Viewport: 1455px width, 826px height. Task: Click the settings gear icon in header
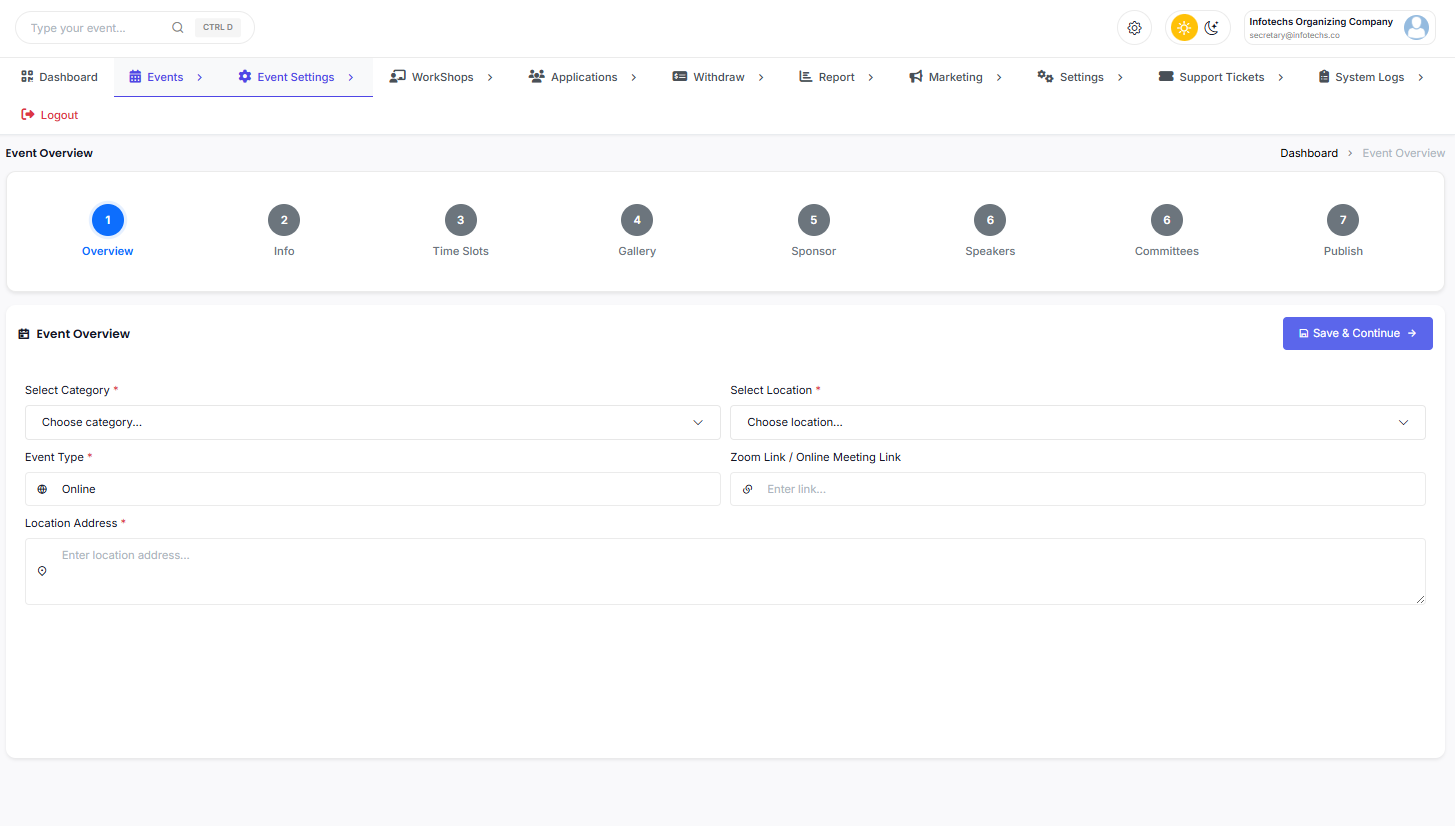click(x=1134, y=28)
